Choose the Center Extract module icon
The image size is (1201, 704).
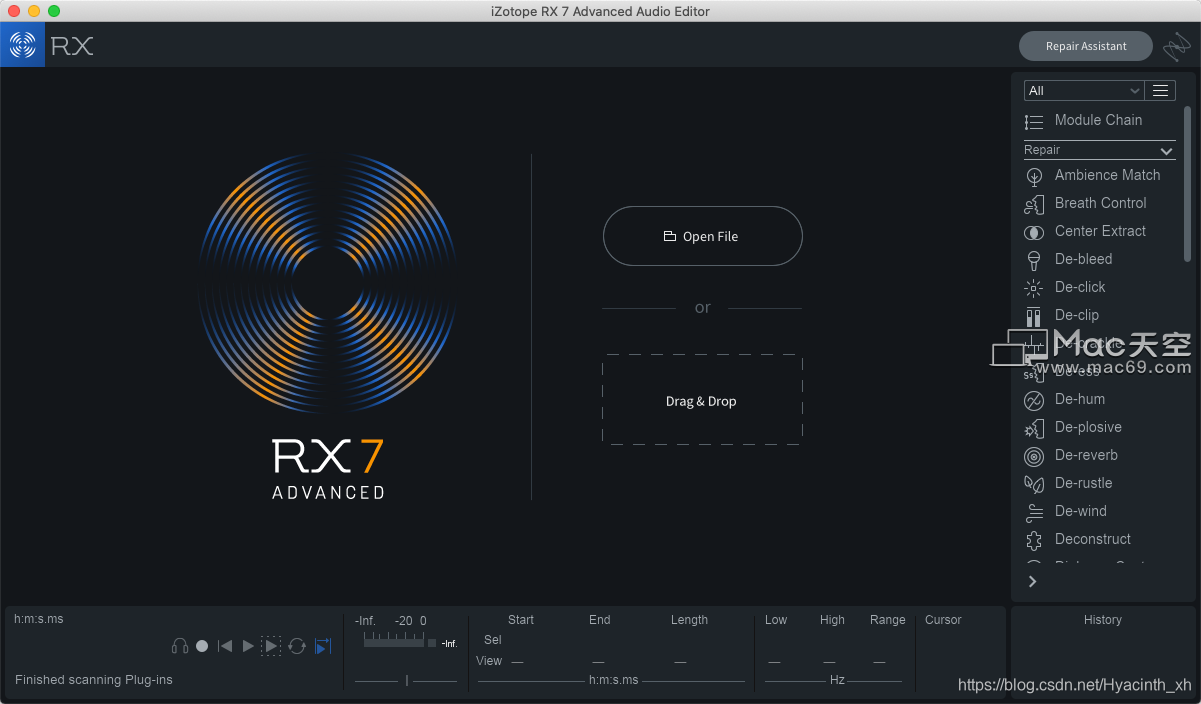1034,232
